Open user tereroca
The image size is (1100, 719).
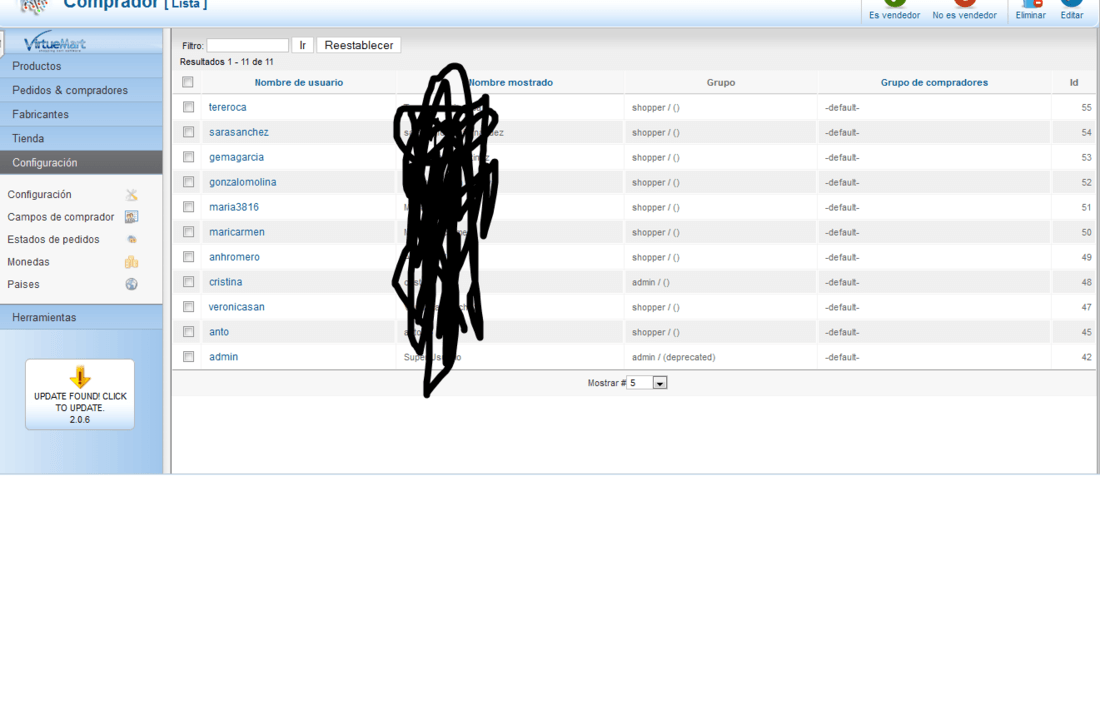[x=227, y=107]
